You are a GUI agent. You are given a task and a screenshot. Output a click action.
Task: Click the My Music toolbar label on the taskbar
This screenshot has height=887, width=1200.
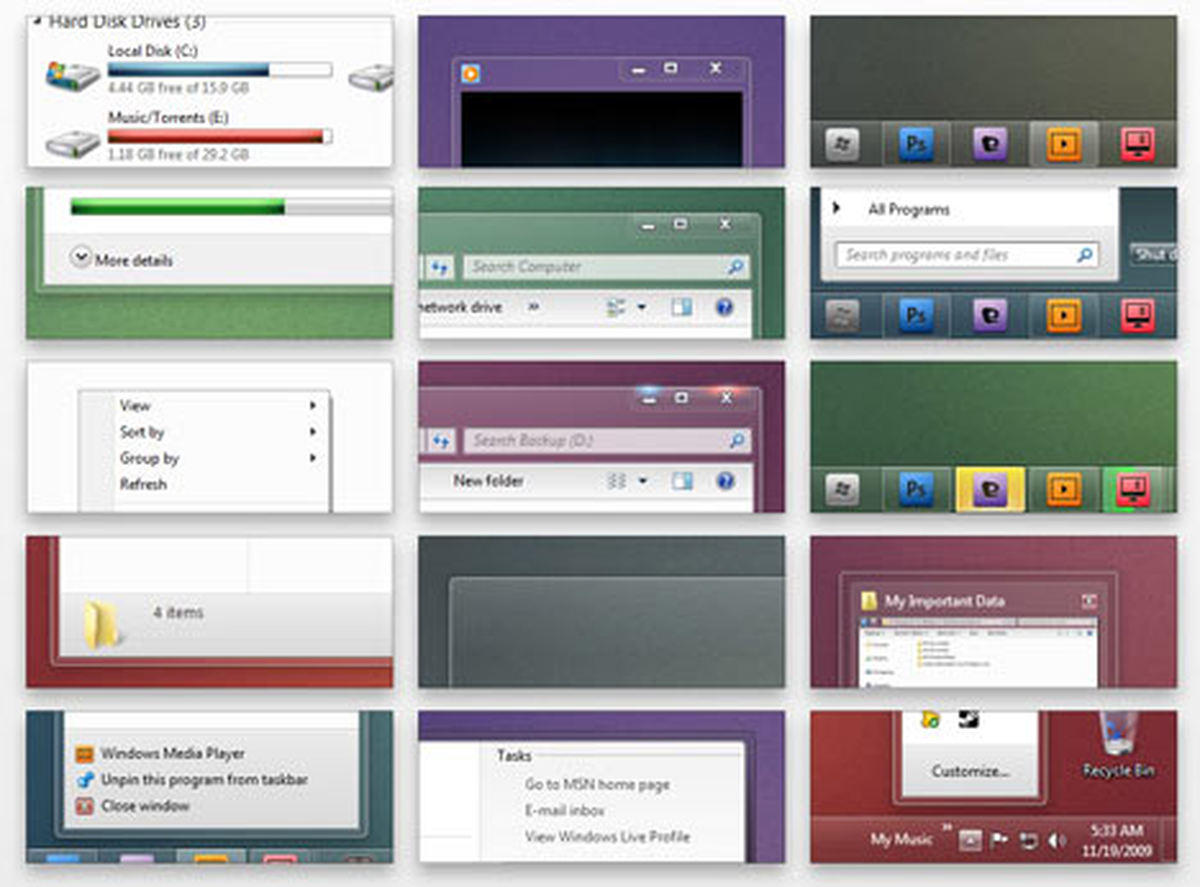click(902, 840)
